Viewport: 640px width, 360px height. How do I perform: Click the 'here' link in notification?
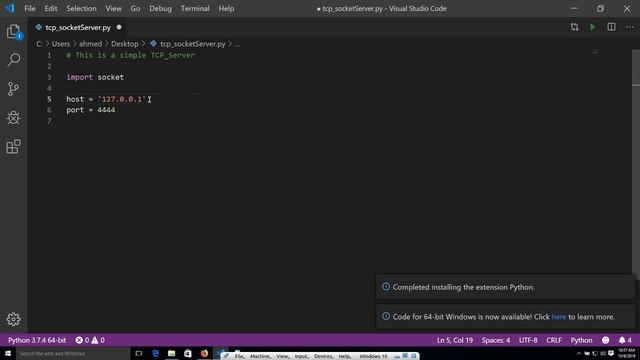coord(559,317)
